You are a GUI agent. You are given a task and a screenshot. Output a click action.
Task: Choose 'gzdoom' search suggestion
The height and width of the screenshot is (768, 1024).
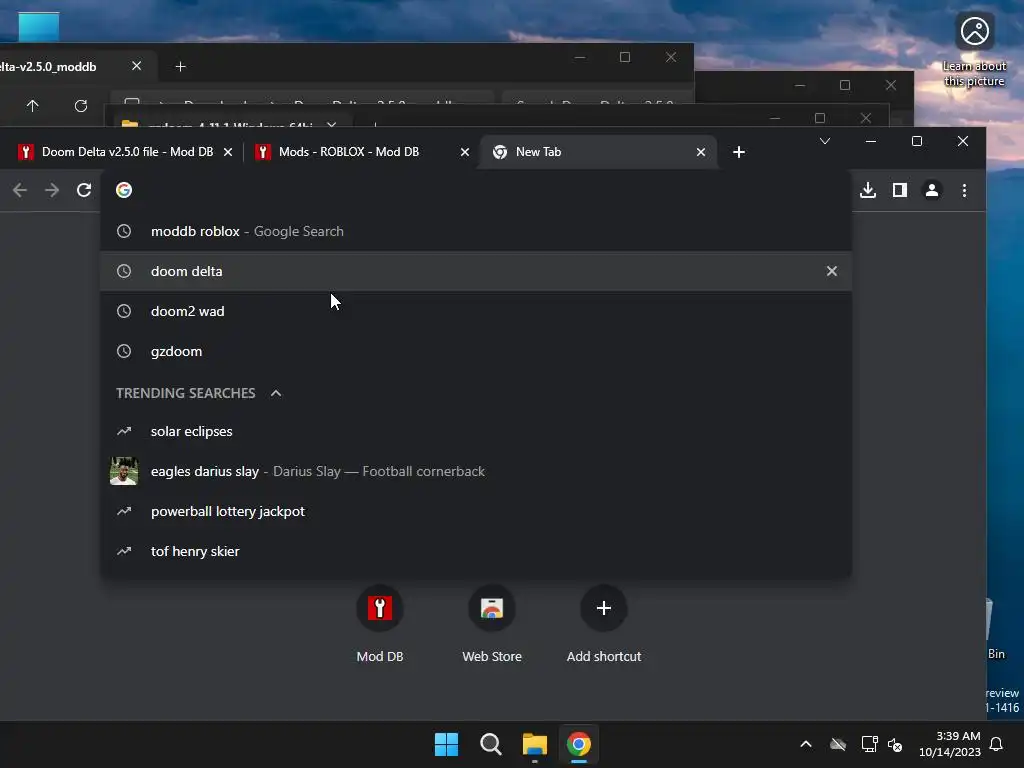click(x=476, y=351)
